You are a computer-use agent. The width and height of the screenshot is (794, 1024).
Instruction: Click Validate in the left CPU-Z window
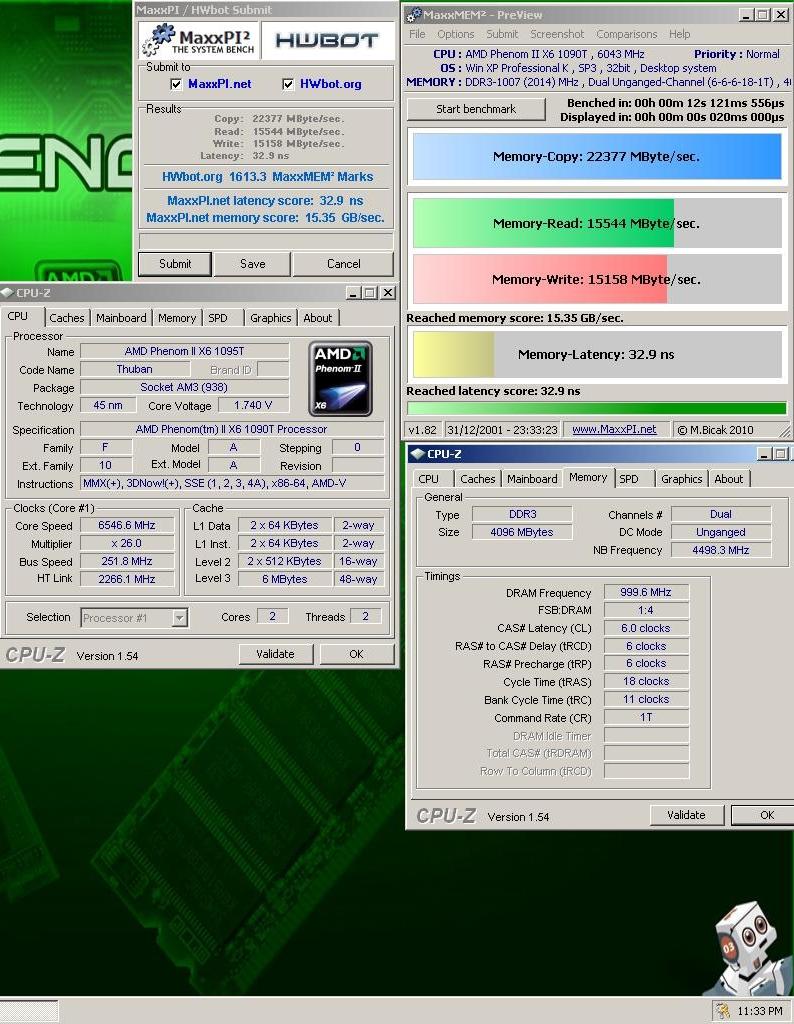point(275,654)
